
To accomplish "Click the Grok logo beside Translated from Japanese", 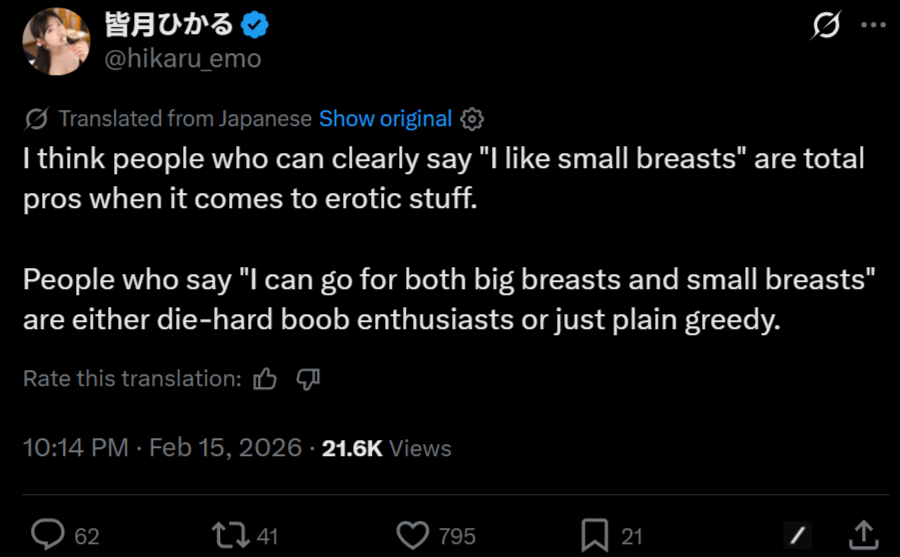I will point(36,119).
